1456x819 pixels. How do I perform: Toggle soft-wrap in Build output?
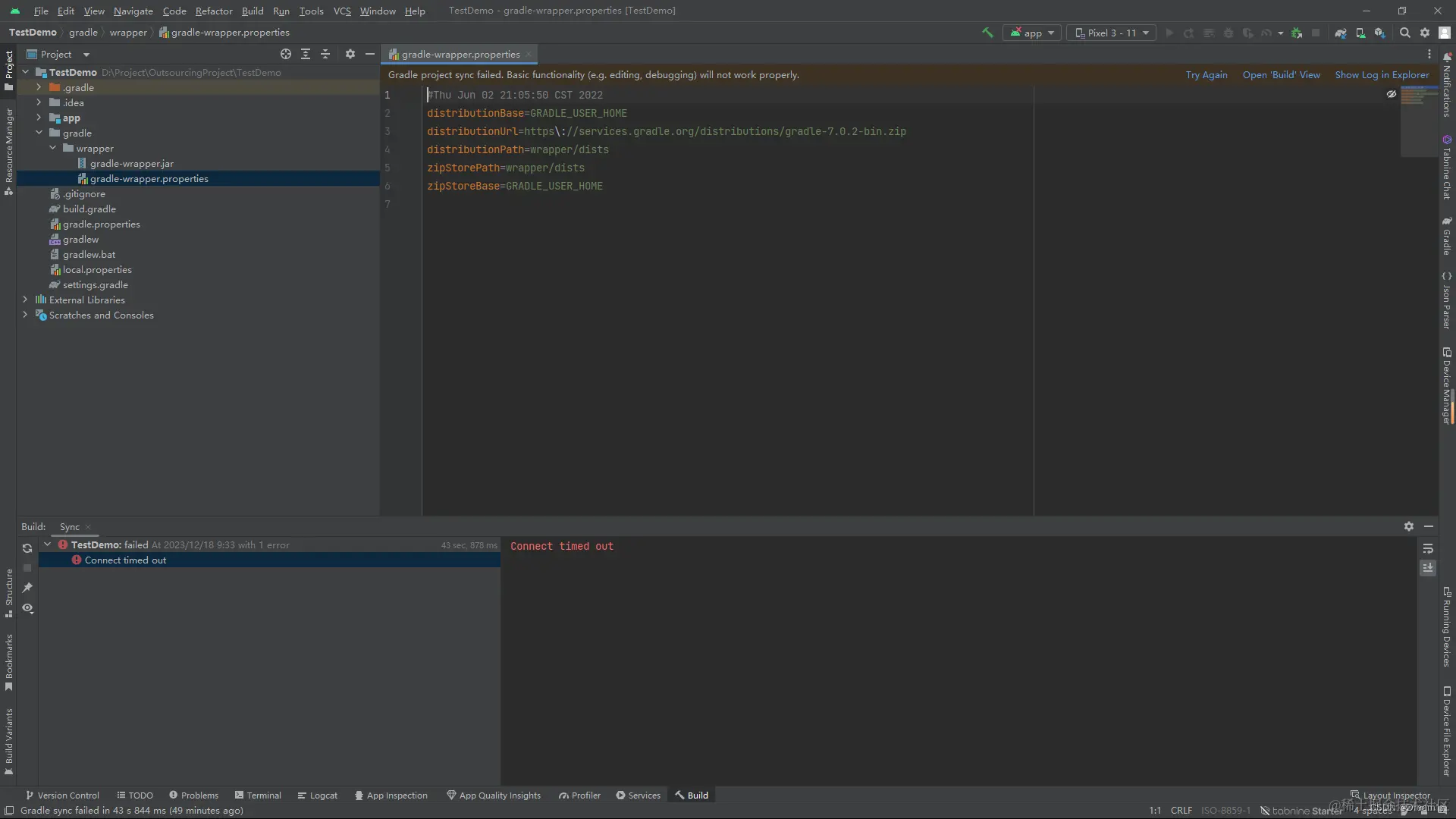coord(1428,548)
